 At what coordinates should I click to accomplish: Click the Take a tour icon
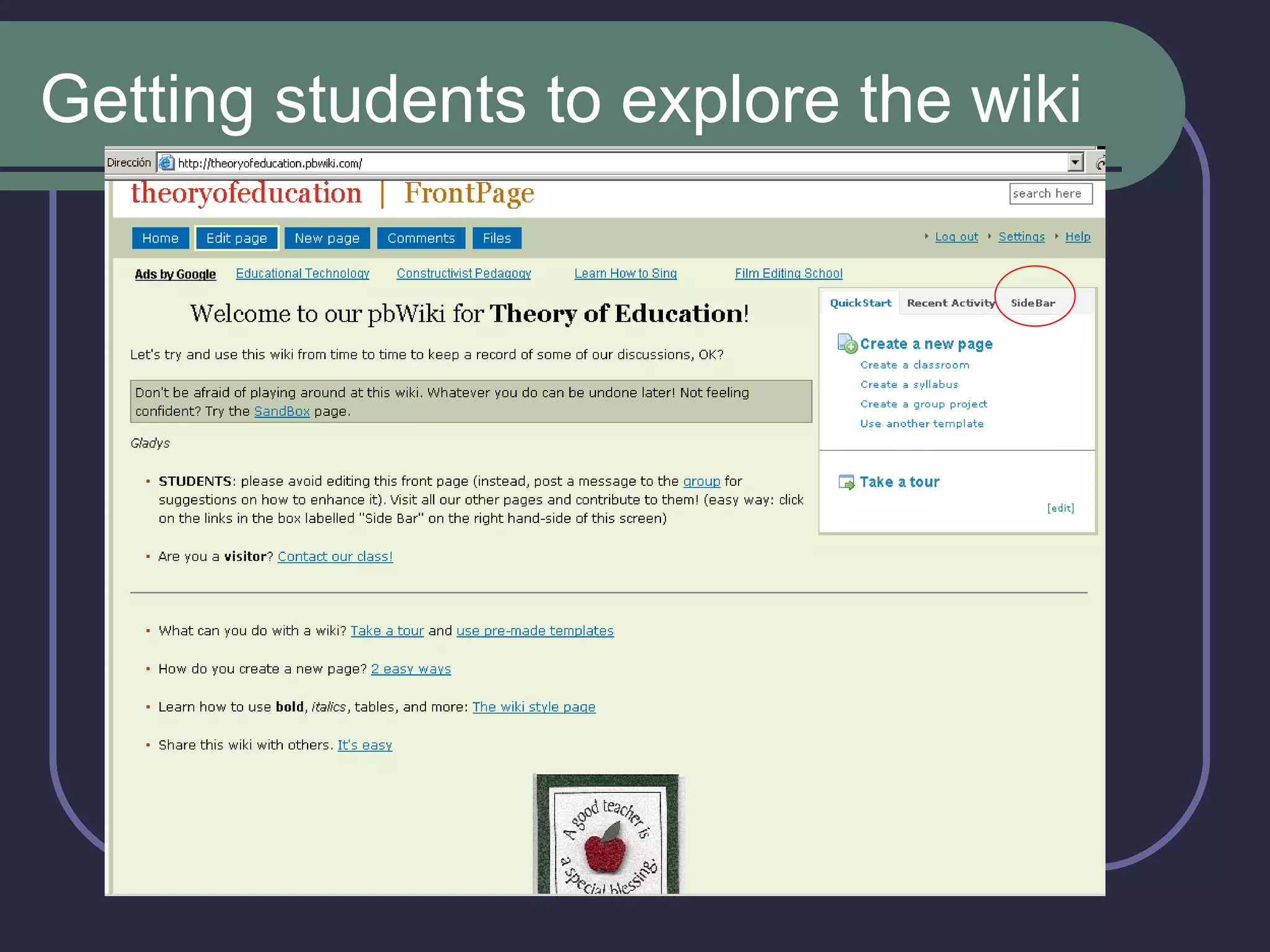tap(846, 482)
